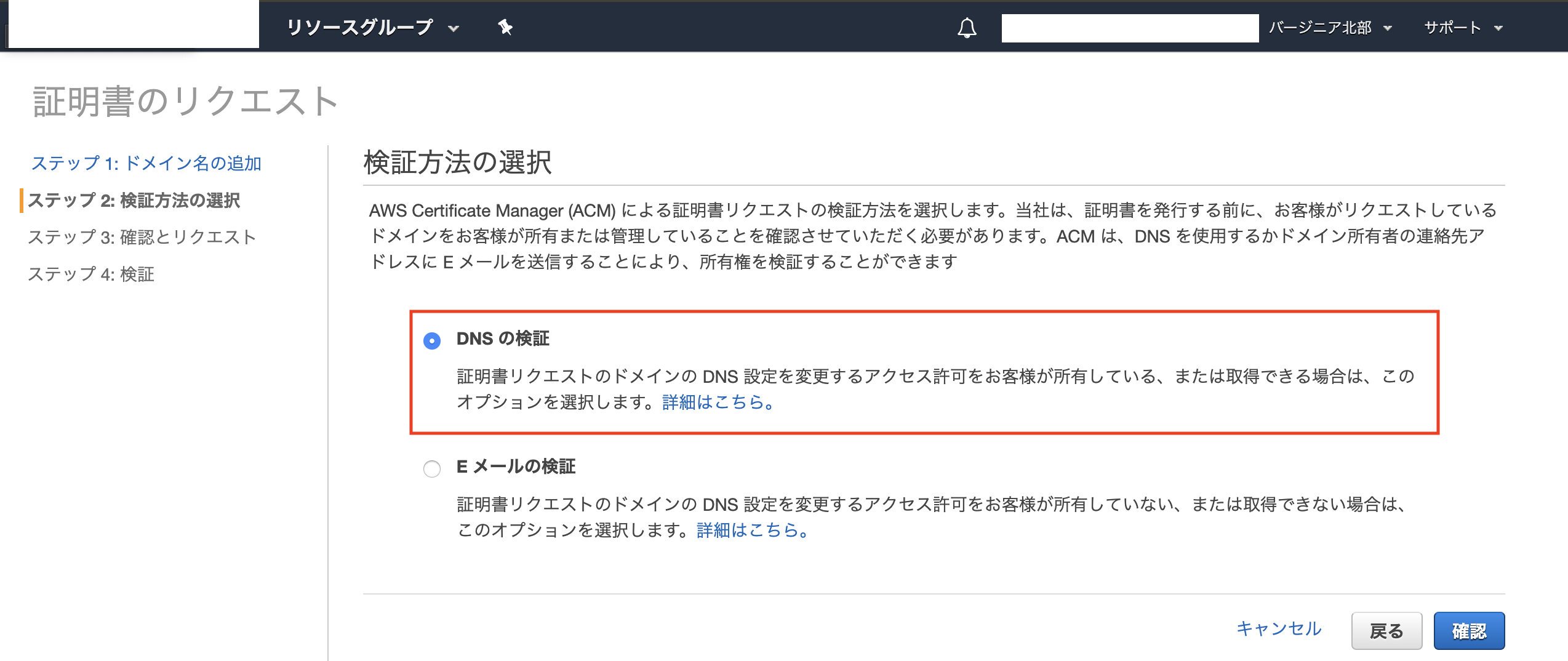Image resolution: width=1568 pixels, height=661 pixels.
Task: Click 戻る to go back
Action: tap(1386, 630)
